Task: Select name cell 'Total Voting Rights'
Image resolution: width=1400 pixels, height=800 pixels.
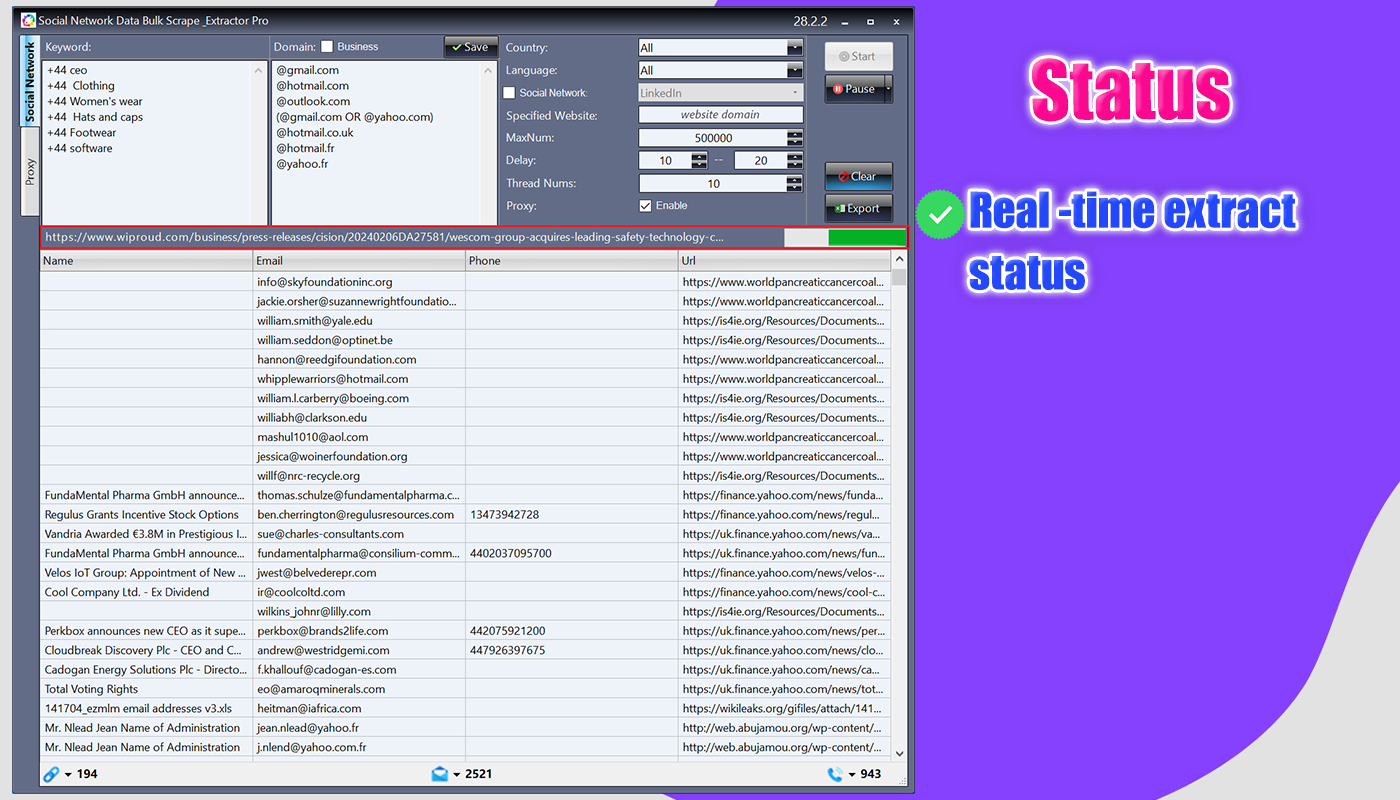Action: [x=147, y=689]
